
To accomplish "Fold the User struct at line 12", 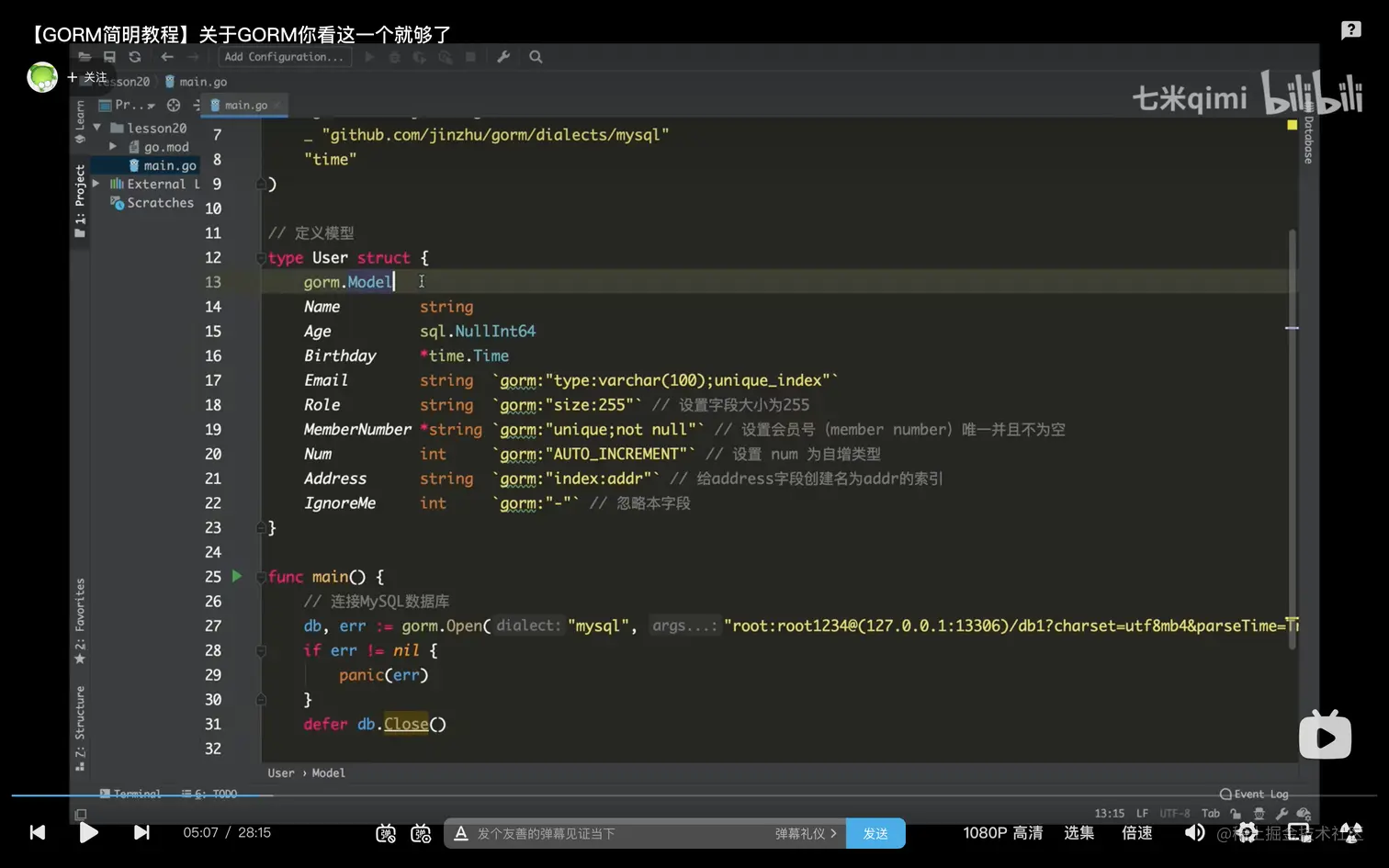I will 261,258.
